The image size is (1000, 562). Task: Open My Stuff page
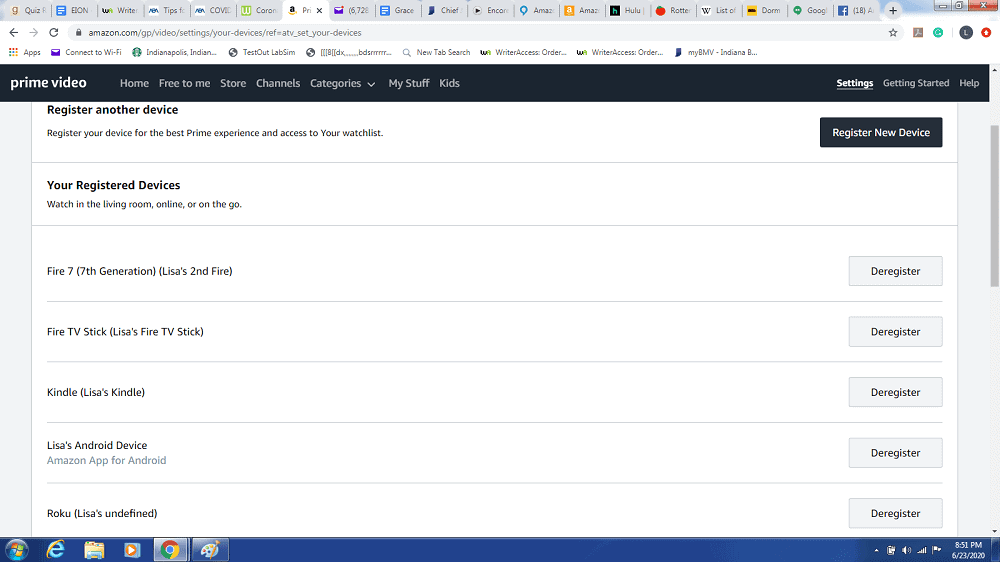409,83
